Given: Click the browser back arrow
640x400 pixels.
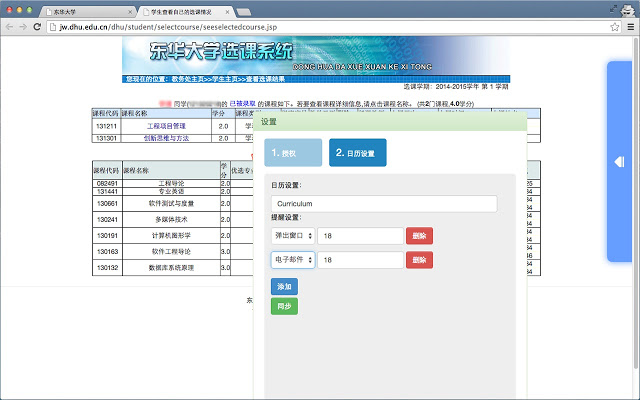Looking at the screenshot, I should pos(9,30).
